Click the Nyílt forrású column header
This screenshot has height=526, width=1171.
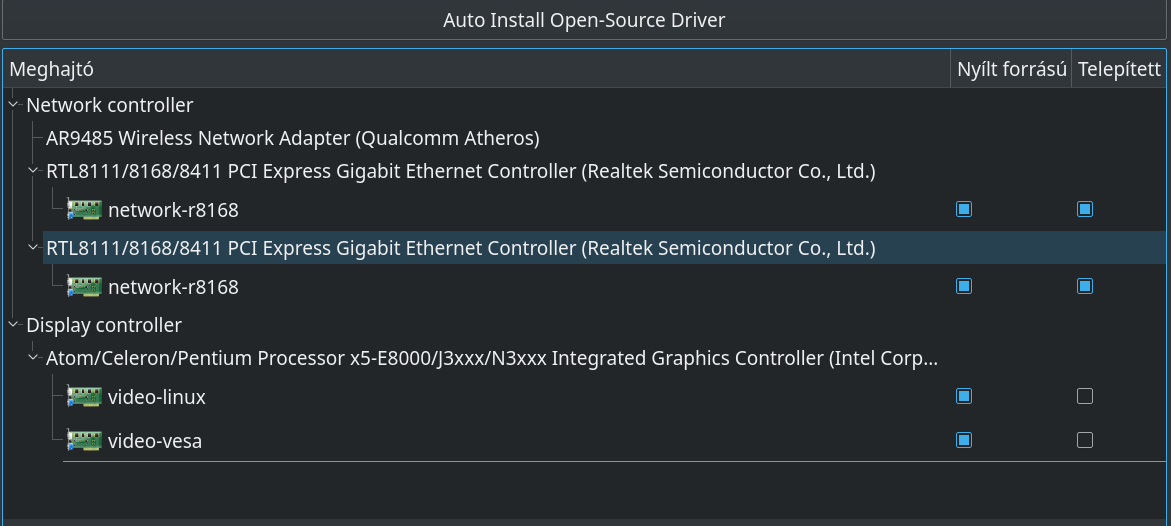1011,69
